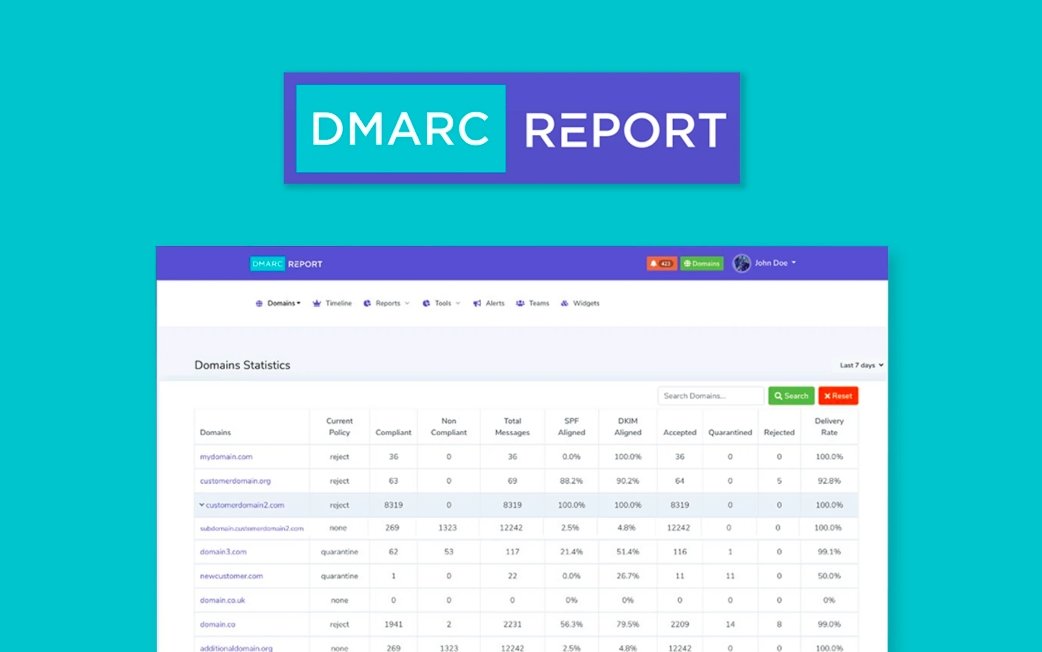Viewport: 1042px width, 652px height.
Task: Open the Alerts page
Action: tap(495, 304)
